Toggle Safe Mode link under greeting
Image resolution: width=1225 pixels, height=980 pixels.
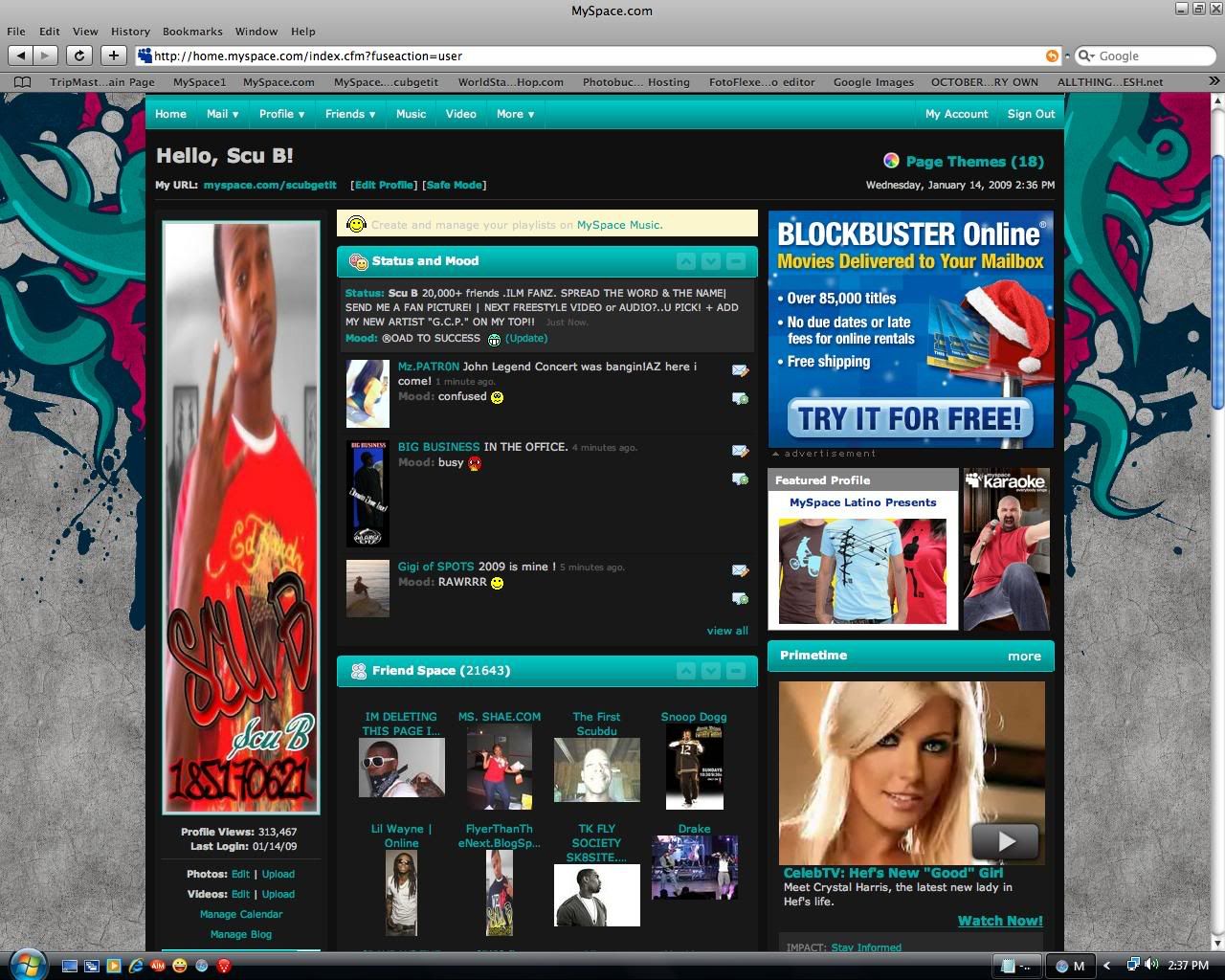pos(455,185)
